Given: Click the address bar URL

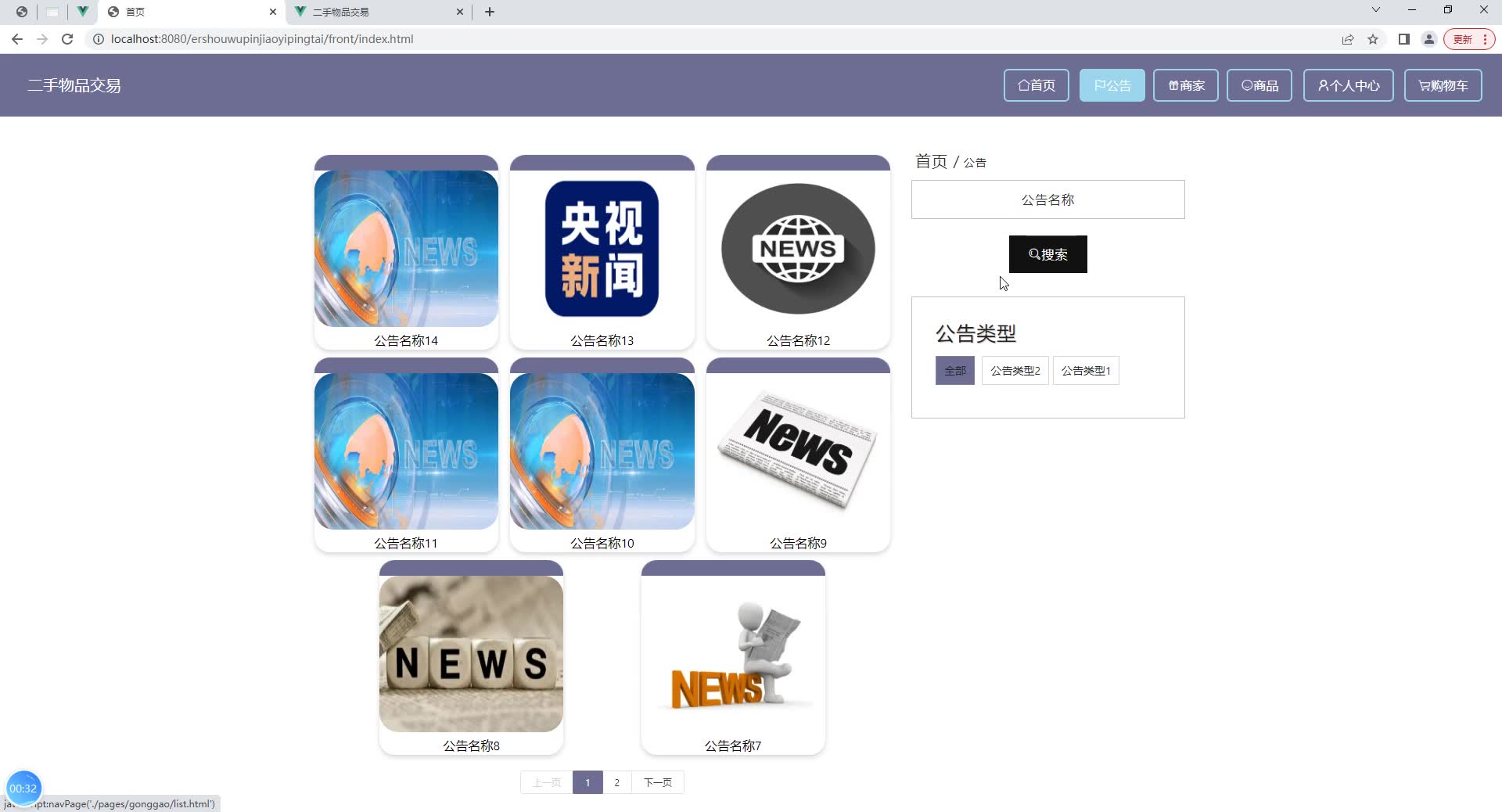Looking at the screenshot, I should pyautogui.click(x=262, y=39).
